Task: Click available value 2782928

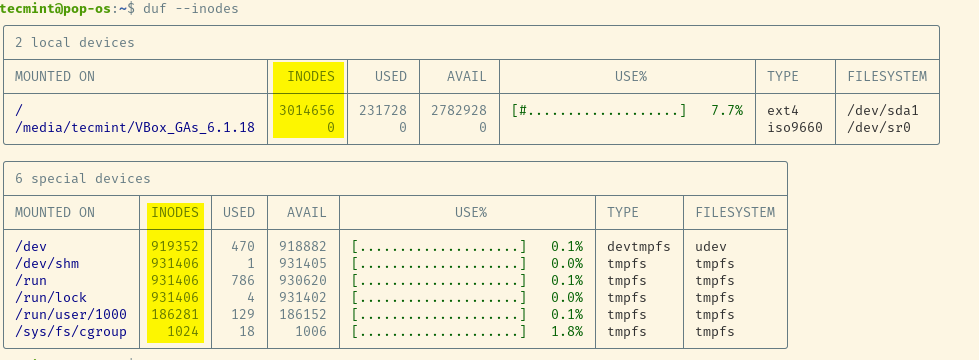Action: 459,110
